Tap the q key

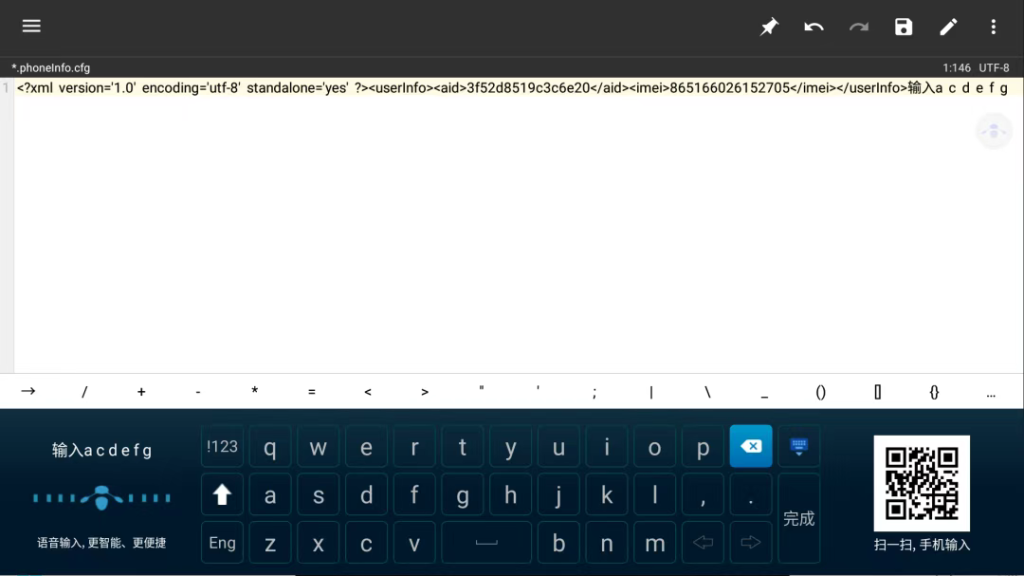click(270, 447)
